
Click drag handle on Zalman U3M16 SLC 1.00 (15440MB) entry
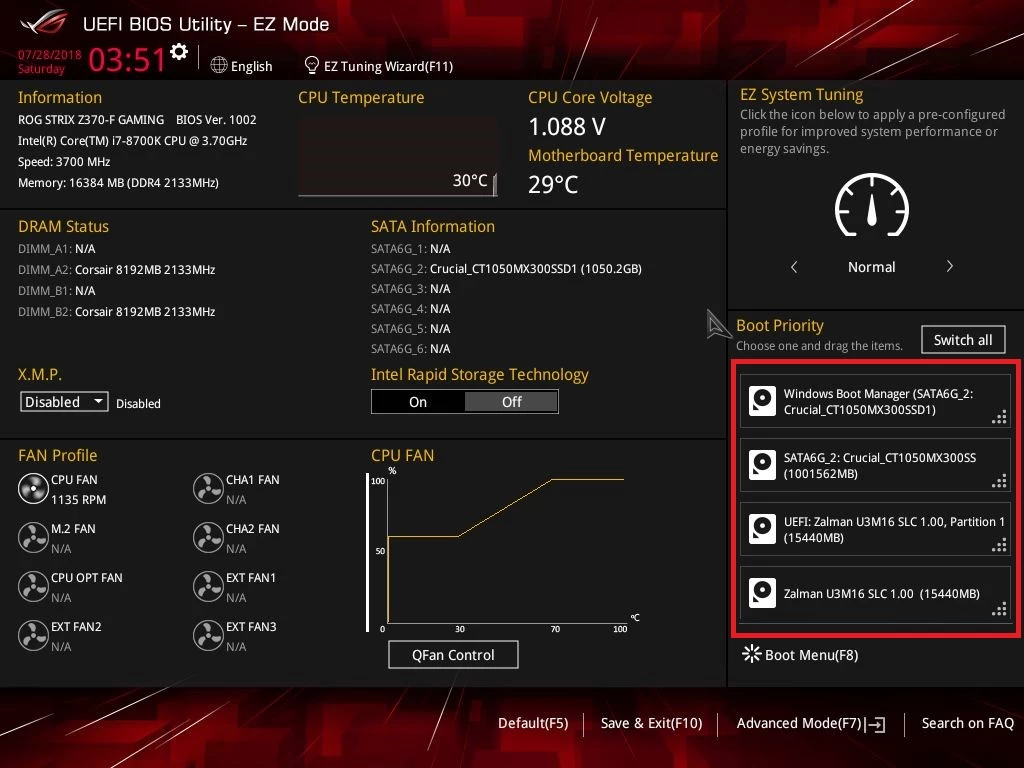pos(999,609)
